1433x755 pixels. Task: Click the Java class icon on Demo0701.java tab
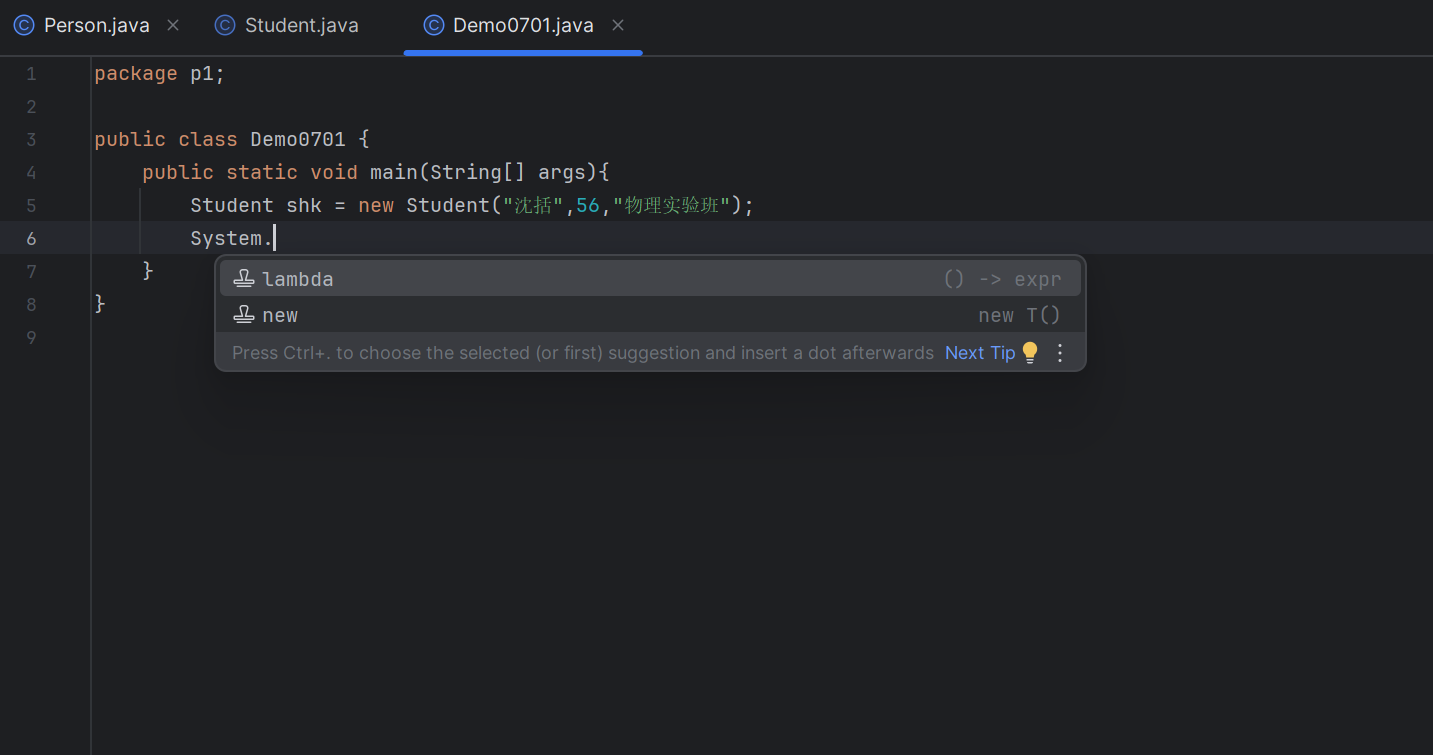[433, 25]
